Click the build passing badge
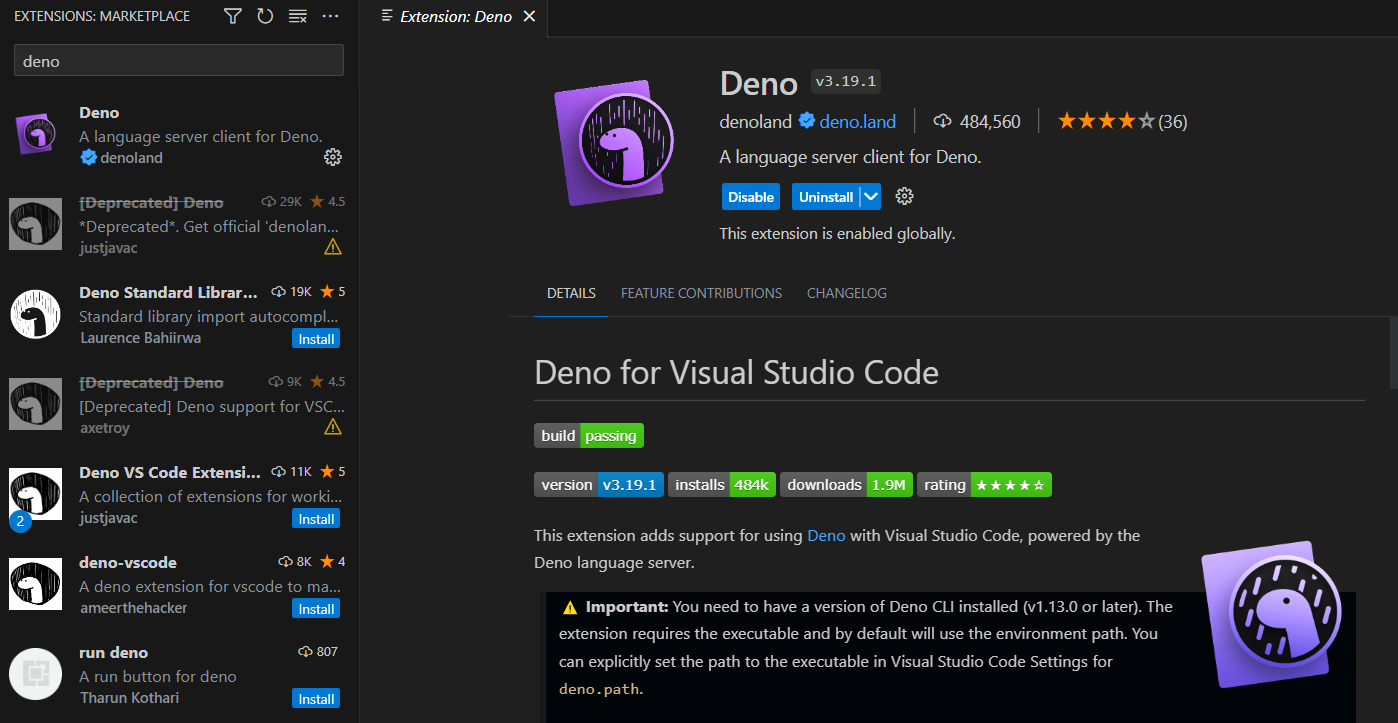The width and height of the screenshot is (1398, 723). point(589,435)
